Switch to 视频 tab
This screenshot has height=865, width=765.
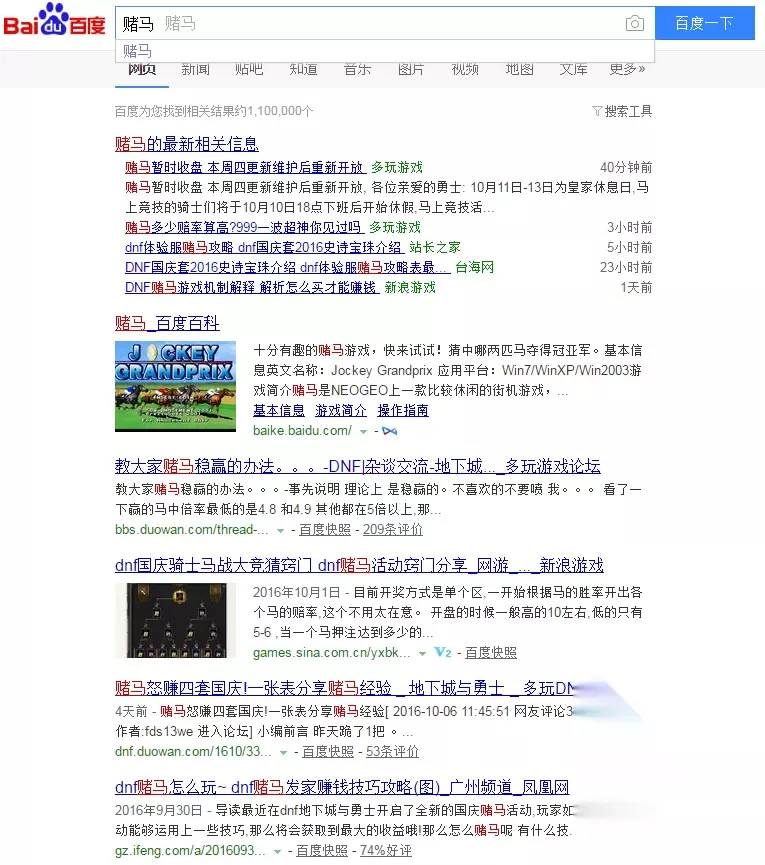(x=465, y=70)
